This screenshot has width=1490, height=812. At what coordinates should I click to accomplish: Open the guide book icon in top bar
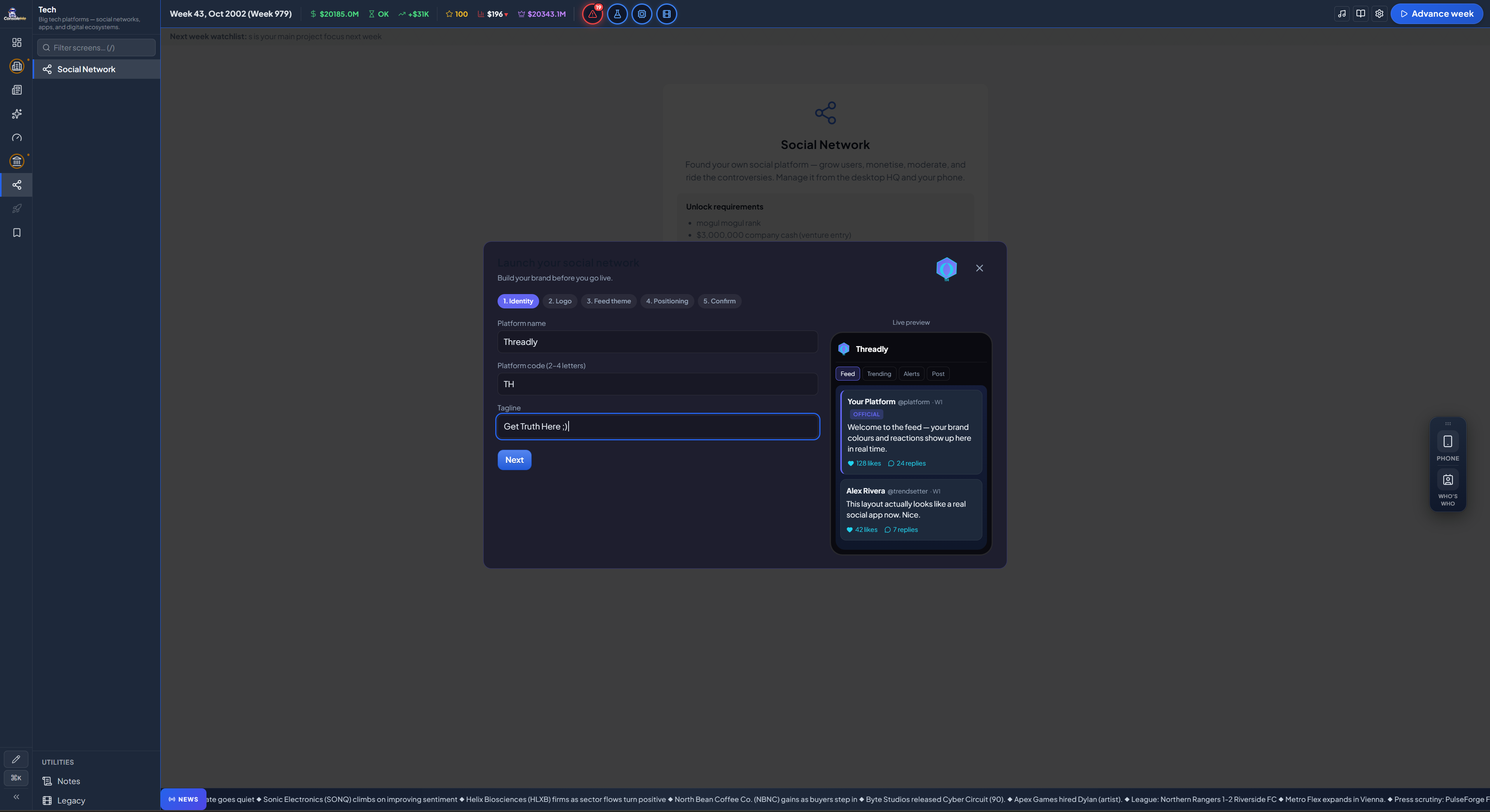pyautogui.click(x=1360, y=14)
